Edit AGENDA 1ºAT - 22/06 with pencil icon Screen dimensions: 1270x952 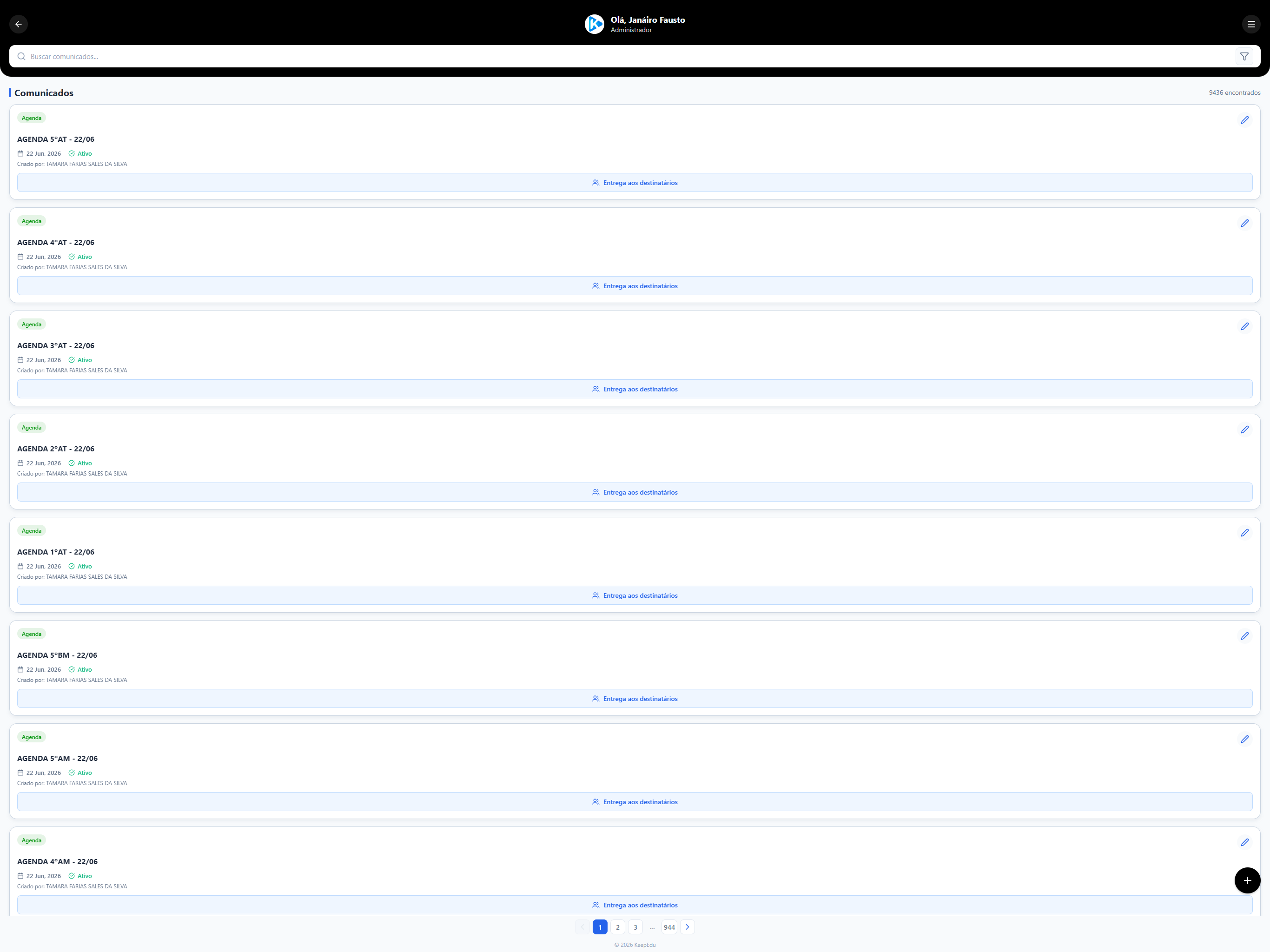coord(1244,534)
